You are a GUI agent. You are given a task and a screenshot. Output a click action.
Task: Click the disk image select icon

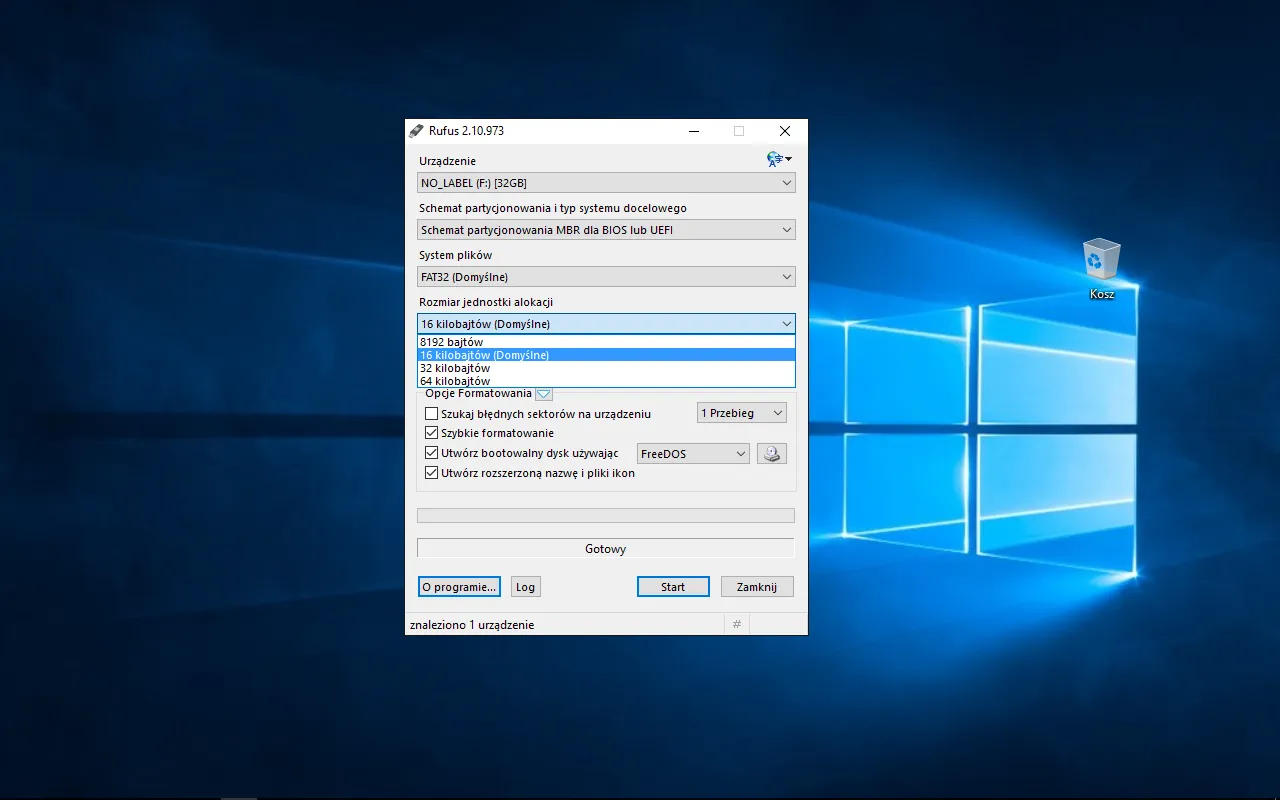[x=771, y=454]
